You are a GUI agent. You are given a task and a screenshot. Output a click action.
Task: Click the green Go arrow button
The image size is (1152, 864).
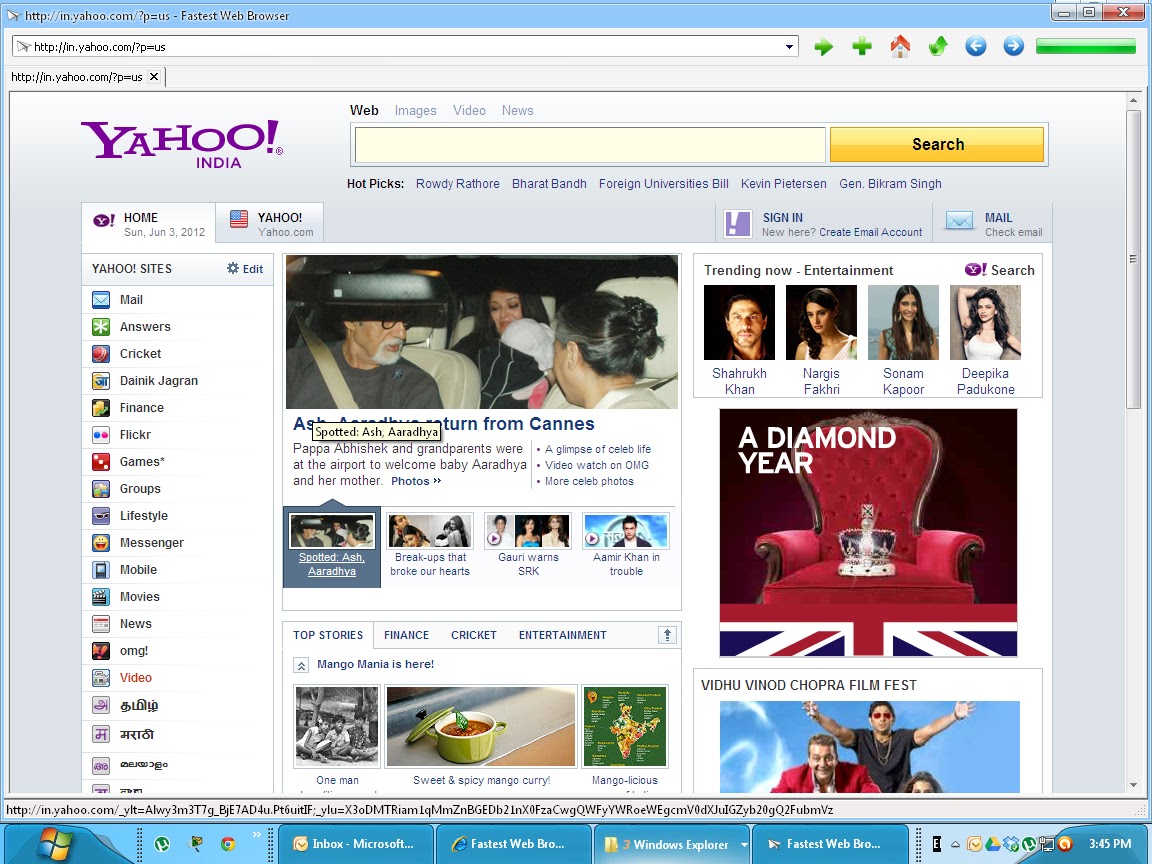[x=824, y=47]
